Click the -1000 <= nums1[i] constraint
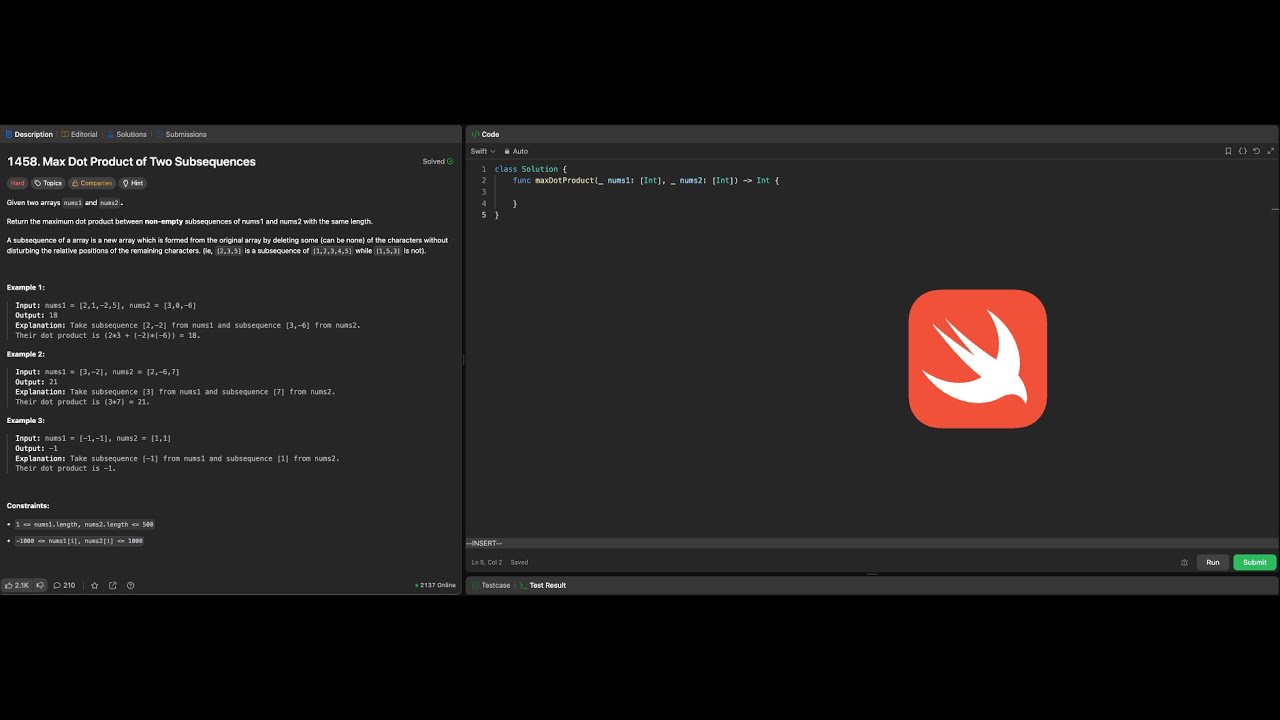The width and height of the screenshot is (1280, 720). 79,541
